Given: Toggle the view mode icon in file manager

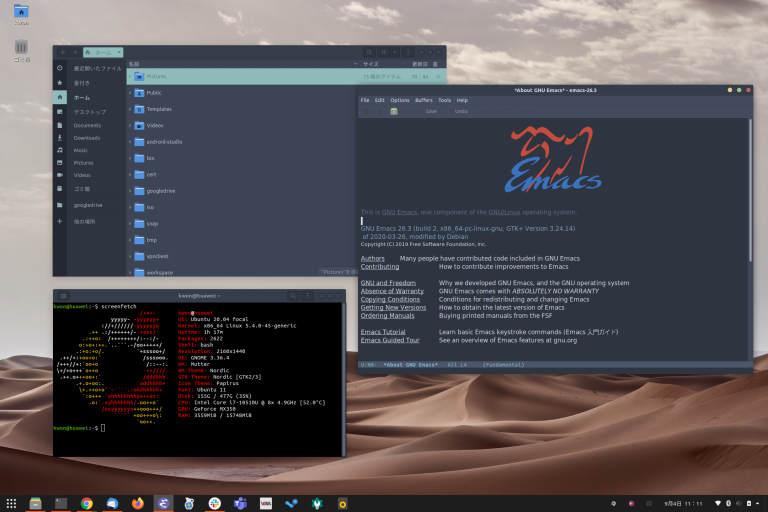Looking at the screenshot, I should (384, 52).
